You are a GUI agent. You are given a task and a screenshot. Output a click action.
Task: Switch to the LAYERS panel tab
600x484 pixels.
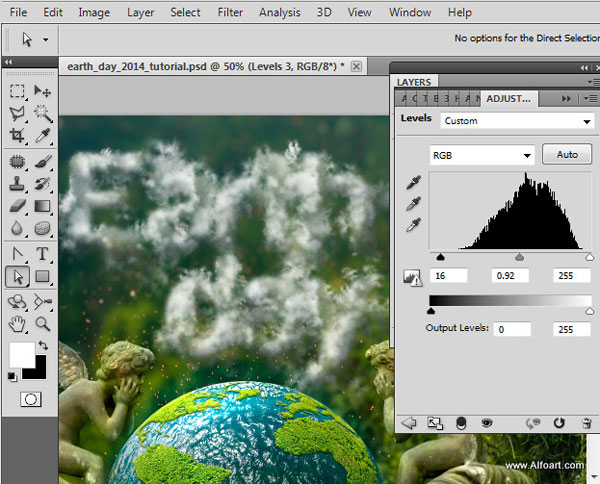point(414,82)
